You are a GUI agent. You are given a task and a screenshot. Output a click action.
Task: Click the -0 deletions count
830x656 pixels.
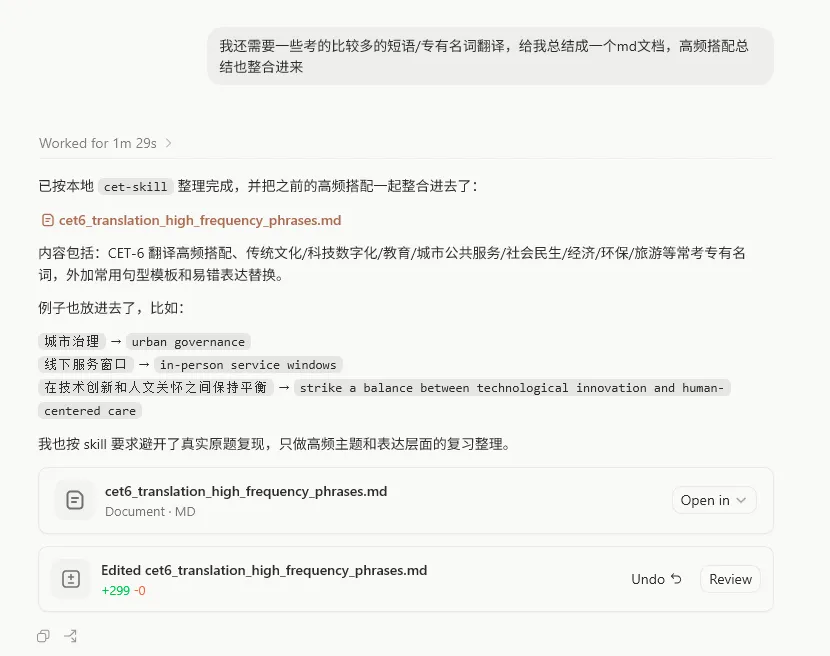[x=140, y=591]
